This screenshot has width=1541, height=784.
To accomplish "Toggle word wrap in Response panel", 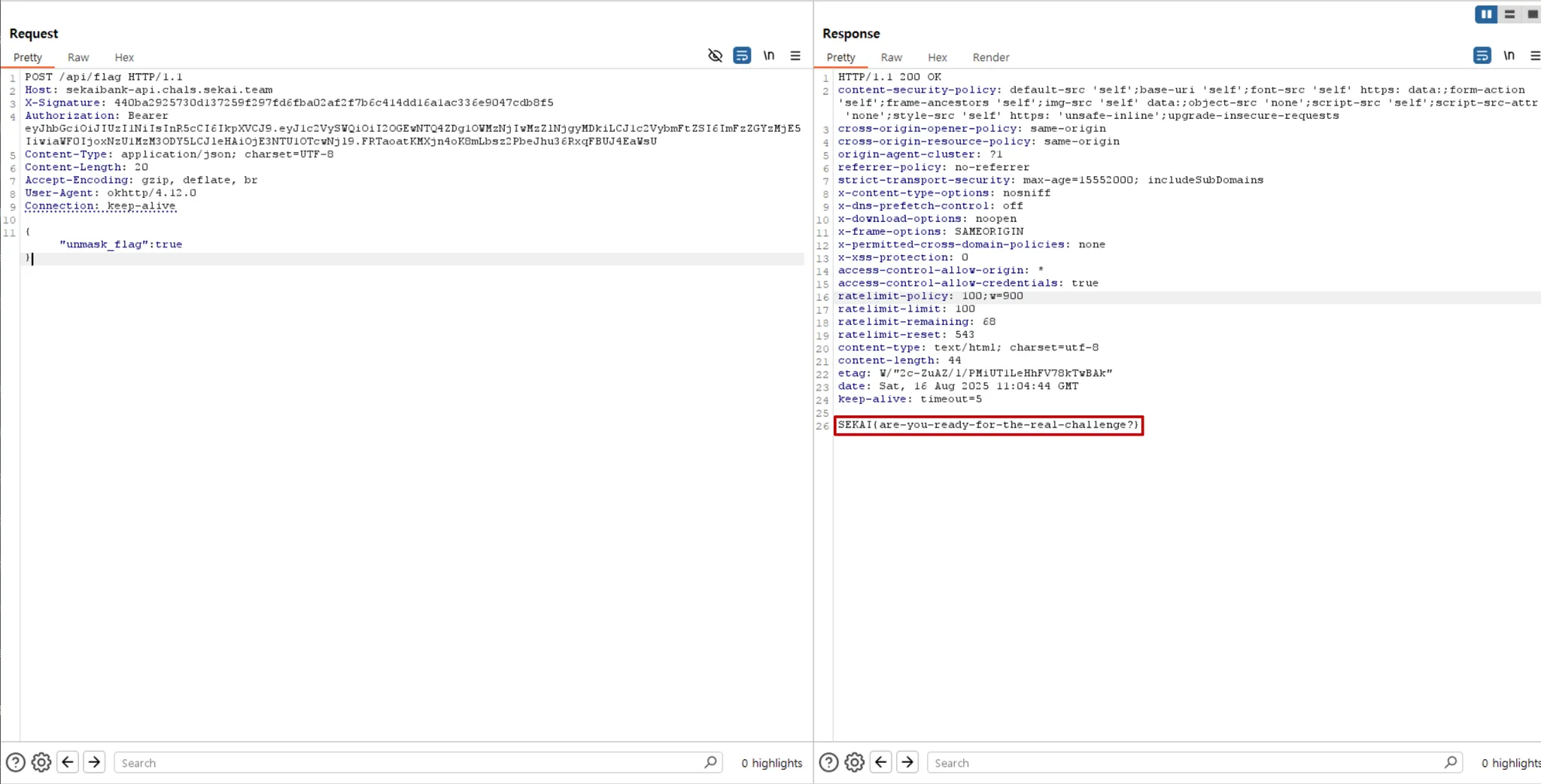I will [1482, 56].
